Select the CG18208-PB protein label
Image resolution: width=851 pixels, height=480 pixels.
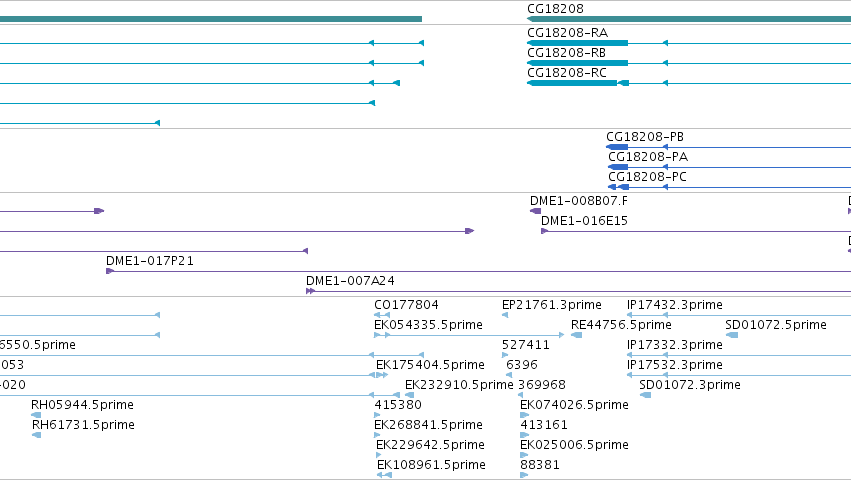click(x=645, y=137)
